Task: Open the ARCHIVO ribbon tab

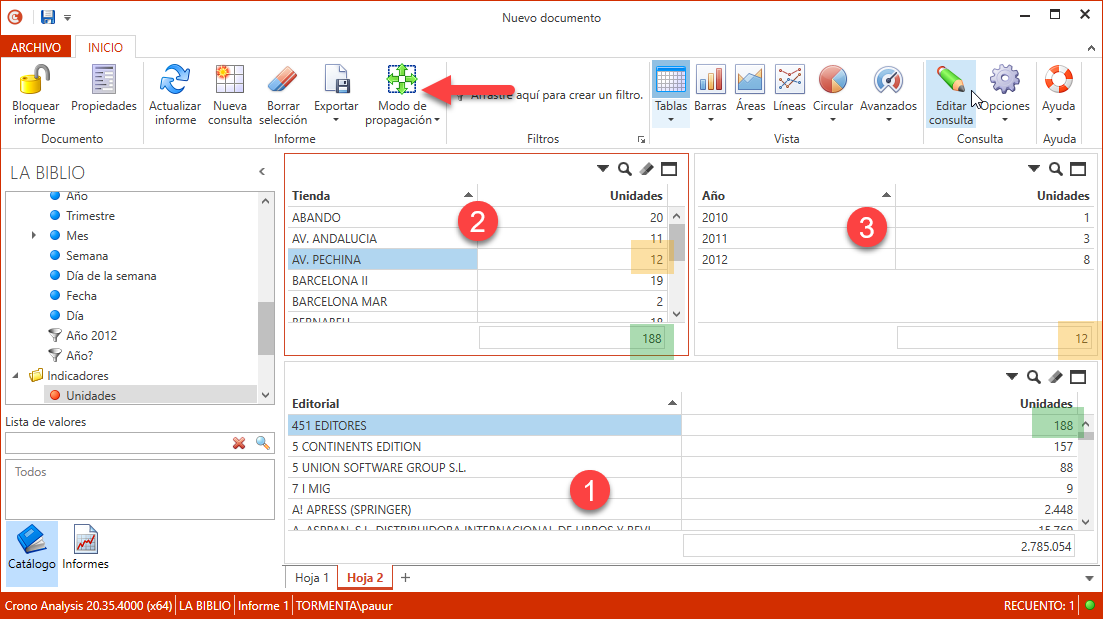Action: coord(37,47)
